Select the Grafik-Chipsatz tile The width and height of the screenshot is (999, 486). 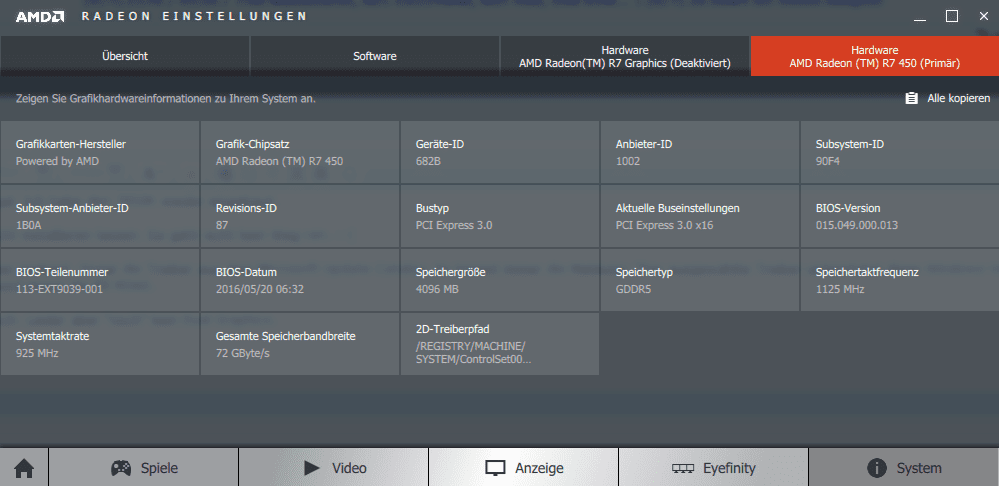[300, 152]
